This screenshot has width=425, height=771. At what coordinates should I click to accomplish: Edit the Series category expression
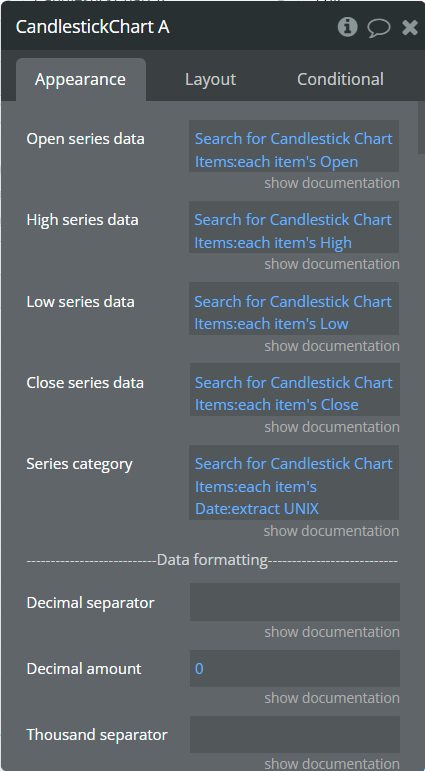pos(294,482)
